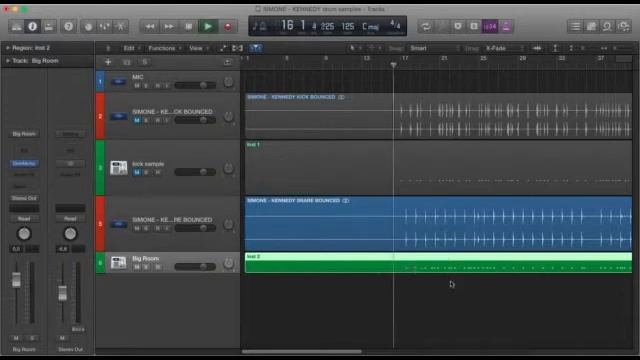Solo the kick sample track
The image size is (640, 360).
click(x=146, y=172)
